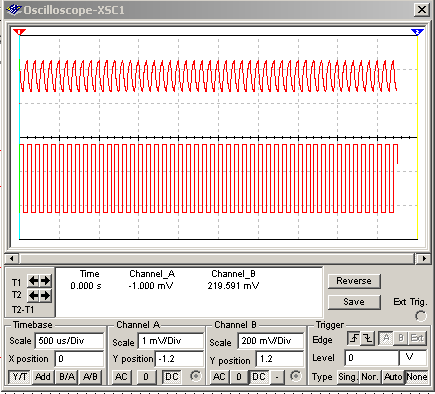Image resolution: width=435 pixels, height=394 pixels.
Task: Click the blue T2 cursor marker
Action: pos(417,32)
